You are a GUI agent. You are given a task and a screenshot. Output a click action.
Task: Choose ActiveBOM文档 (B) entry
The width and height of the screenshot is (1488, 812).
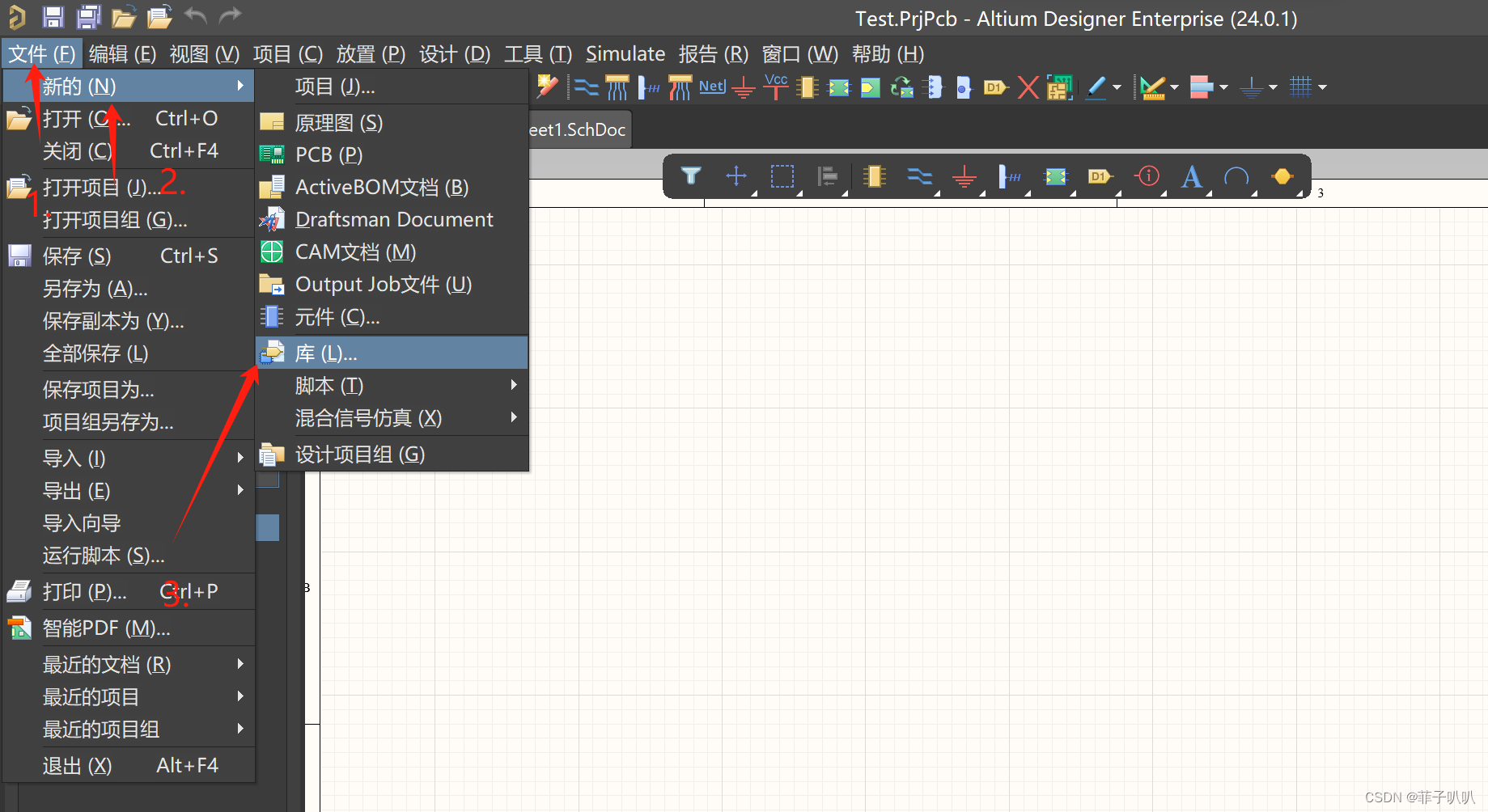(392, 187)
